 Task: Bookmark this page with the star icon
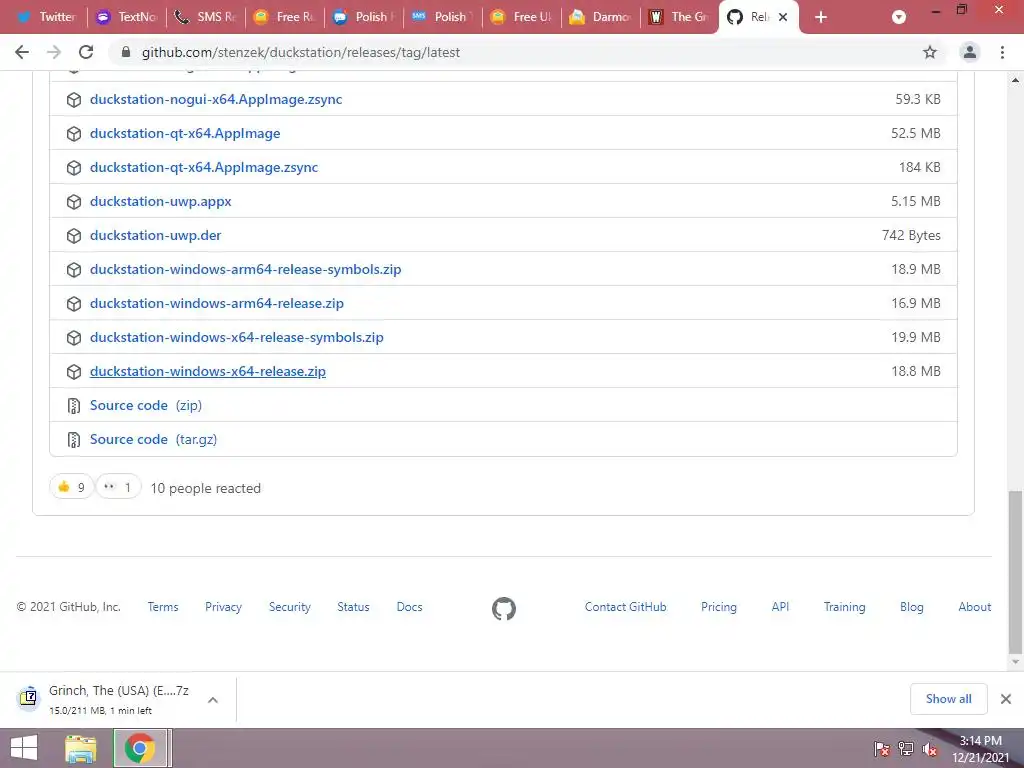[x=930, y=52]
